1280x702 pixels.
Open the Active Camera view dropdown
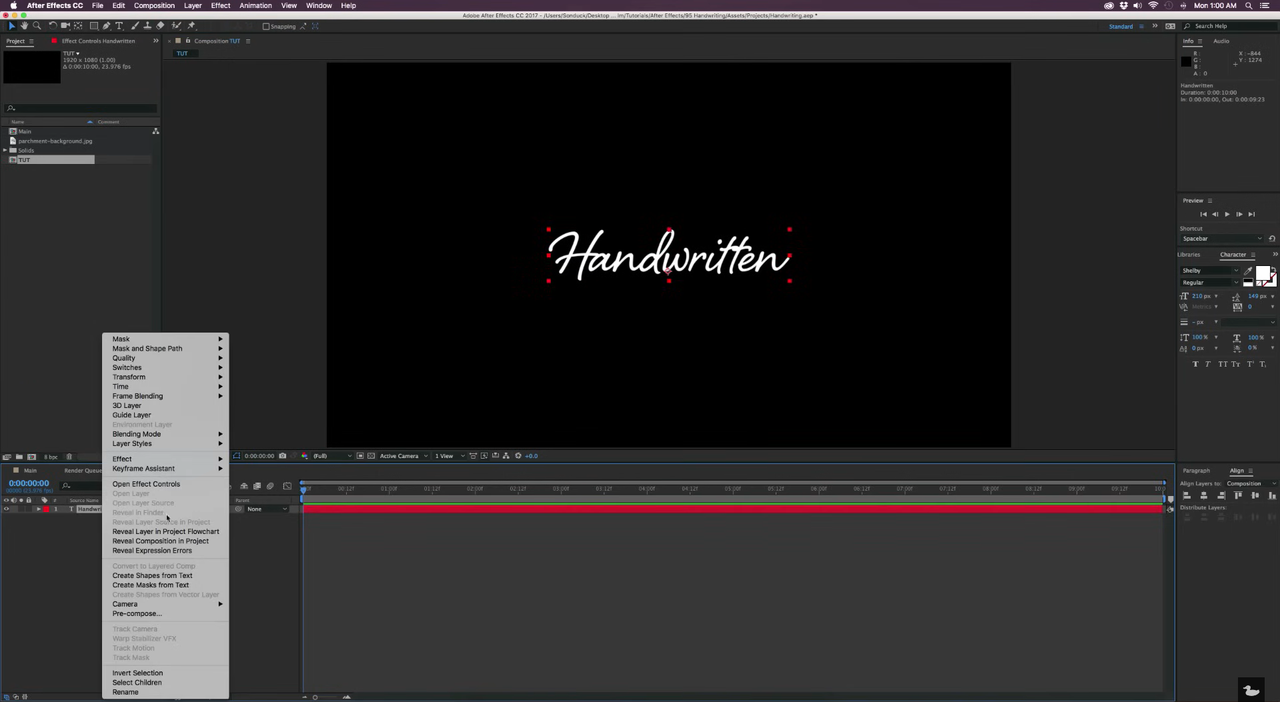click(x=402, y=456)
